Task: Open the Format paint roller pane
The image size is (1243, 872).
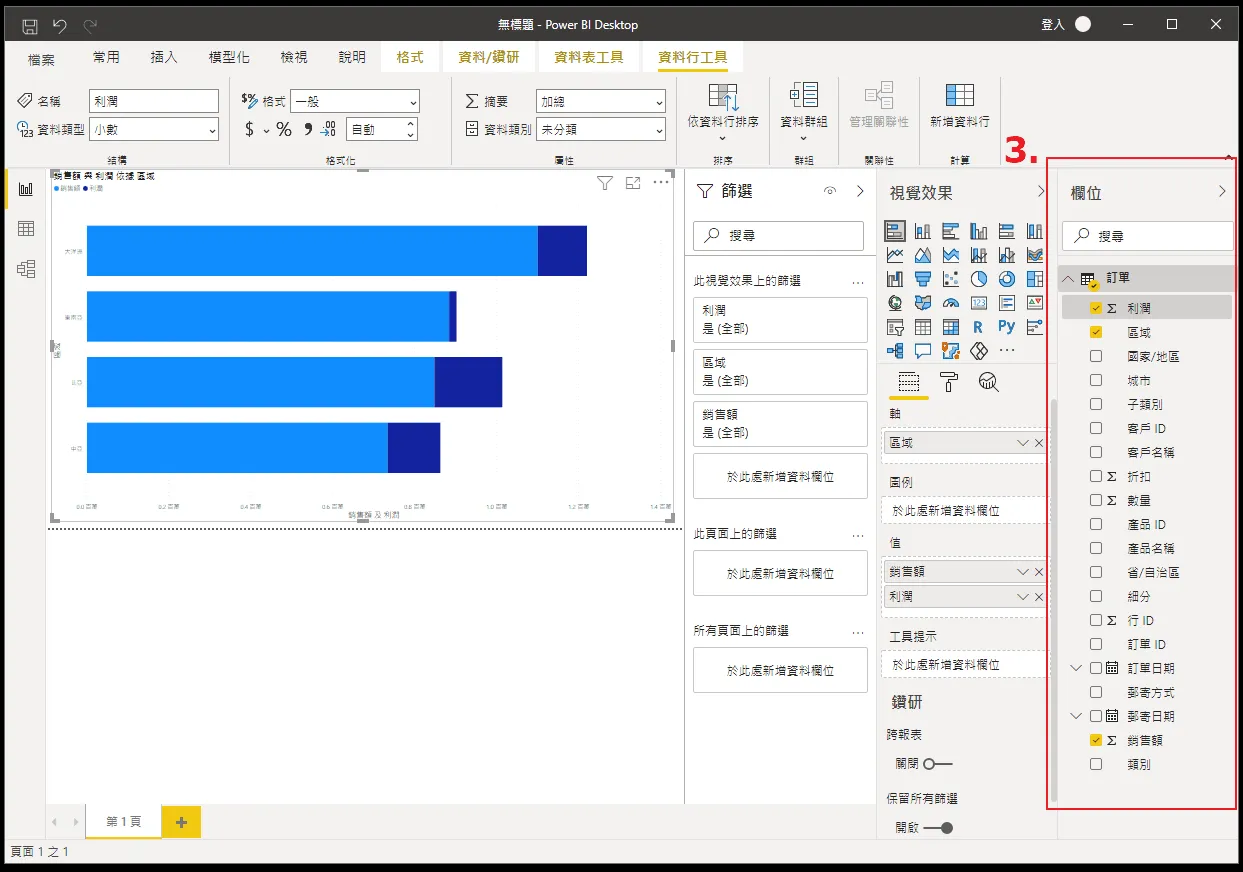Action: [x=949, y=381]
